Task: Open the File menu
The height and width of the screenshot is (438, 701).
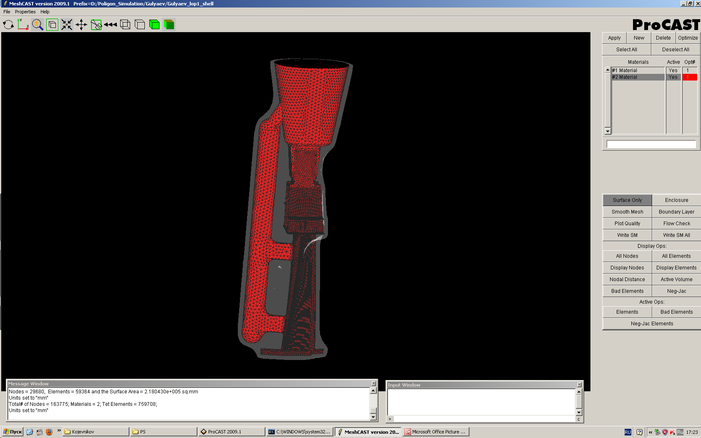Action: (x=7, y=11)
